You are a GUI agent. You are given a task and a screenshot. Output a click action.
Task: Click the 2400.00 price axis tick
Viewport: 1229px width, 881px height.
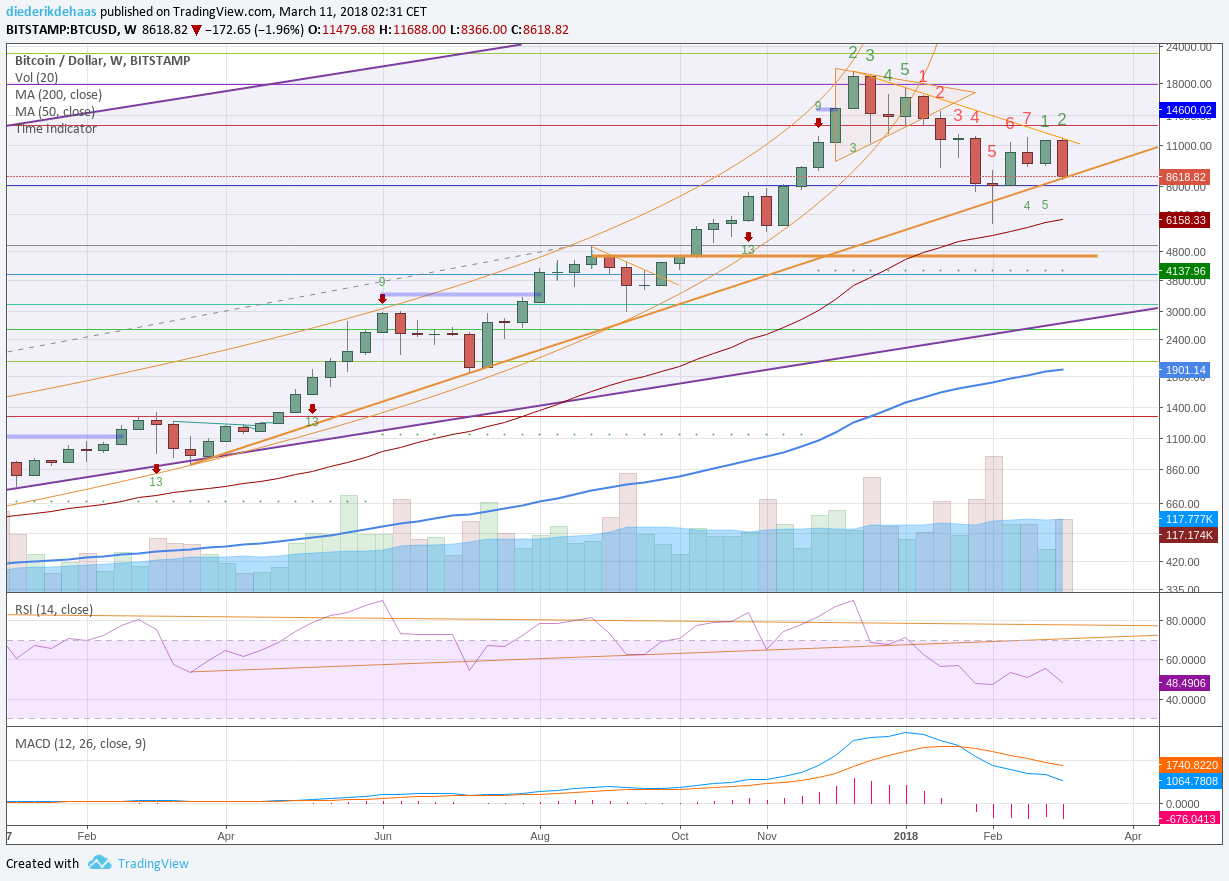[1187, 340]
